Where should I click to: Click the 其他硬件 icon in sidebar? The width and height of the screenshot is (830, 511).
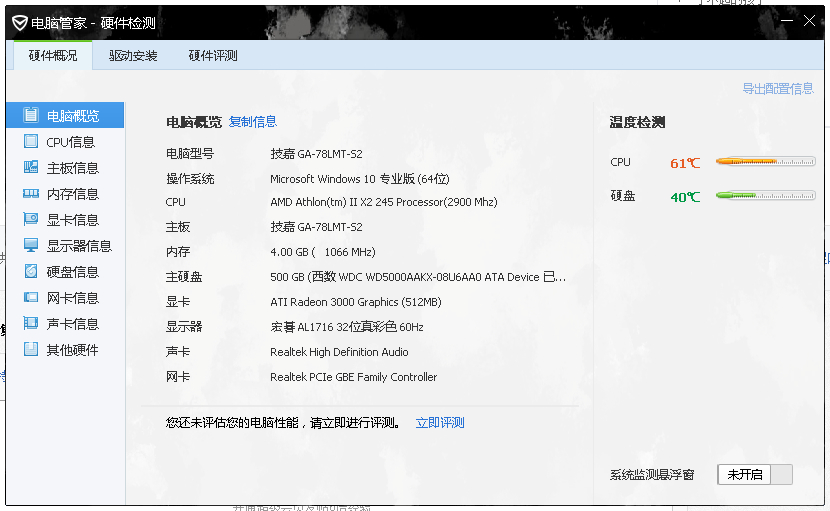pos(31,349)
